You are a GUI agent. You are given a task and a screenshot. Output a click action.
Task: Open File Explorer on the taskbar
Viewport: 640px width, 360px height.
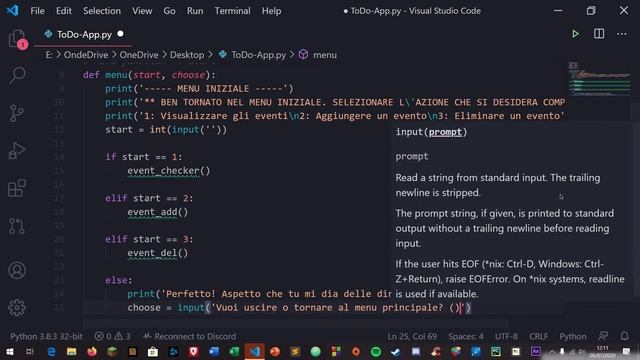71,351
